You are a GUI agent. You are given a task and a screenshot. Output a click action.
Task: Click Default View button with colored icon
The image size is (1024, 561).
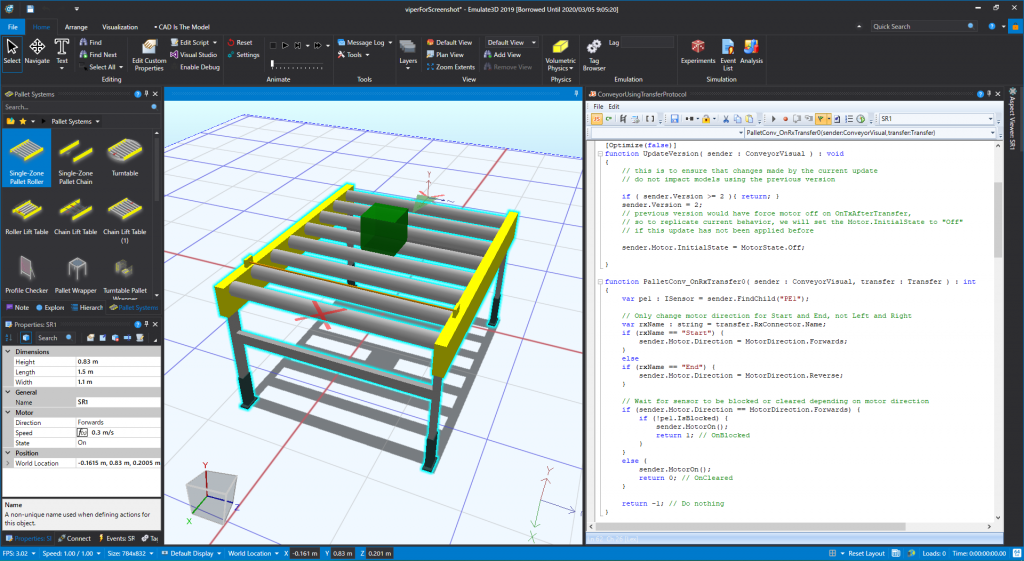[449, 42]
